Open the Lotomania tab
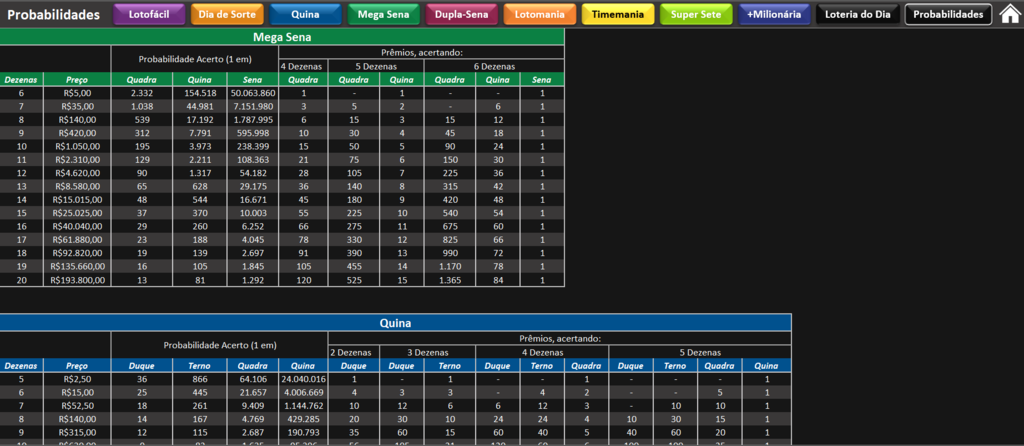Image resolution: width=1024 pixels, height=446 pixels. [x=539, y=14]
